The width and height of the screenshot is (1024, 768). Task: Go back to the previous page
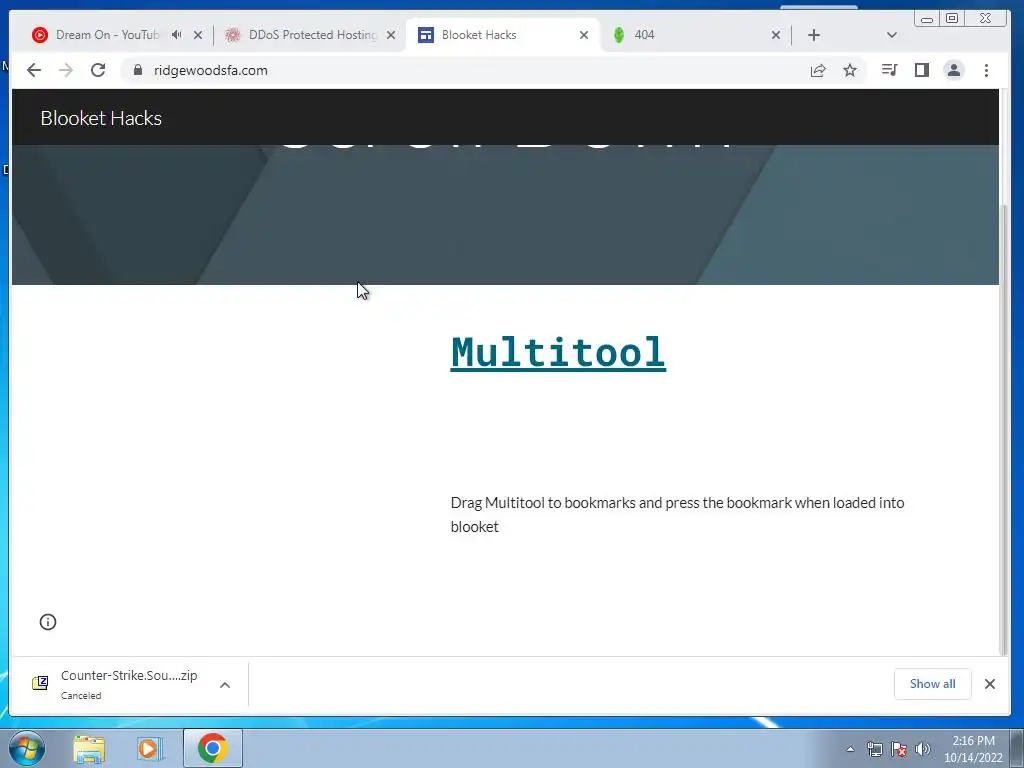click(x=34, y=71)
